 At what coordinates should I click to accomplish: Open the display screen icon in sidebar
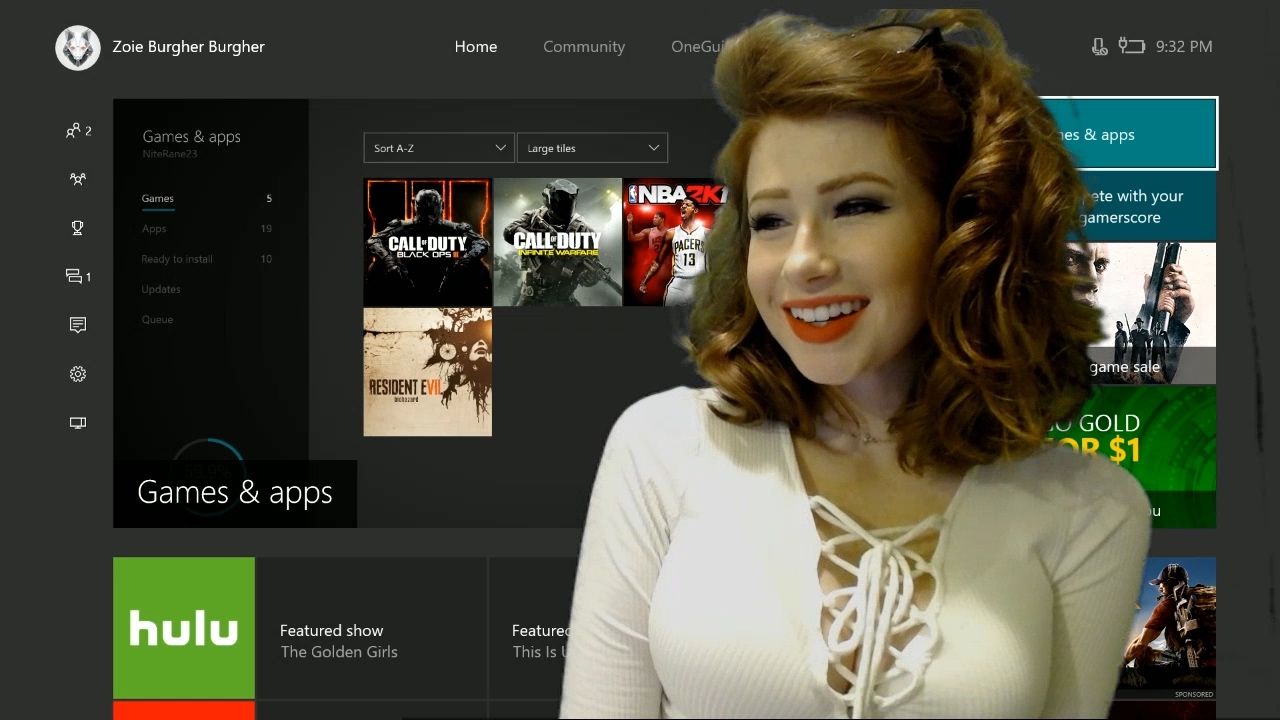click(x=78, y=423)
